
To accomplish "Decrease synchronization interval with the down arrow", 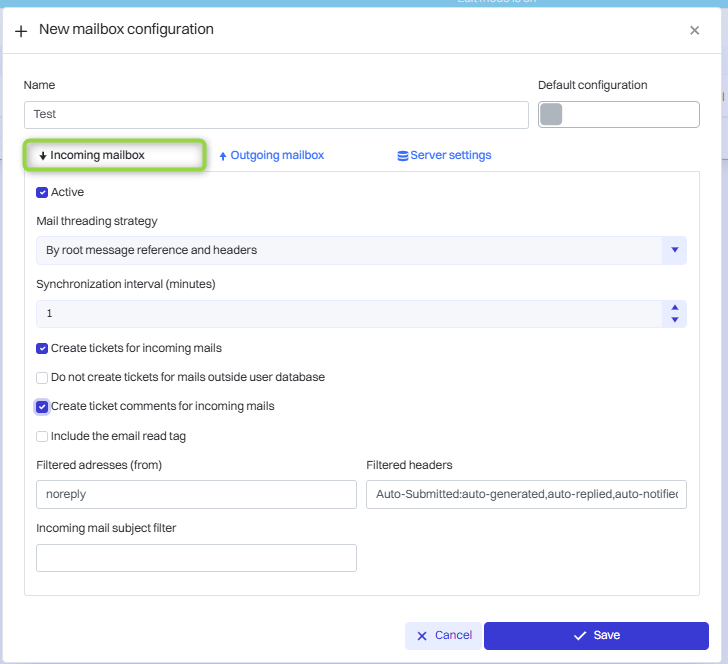I will tap(675, 320).
